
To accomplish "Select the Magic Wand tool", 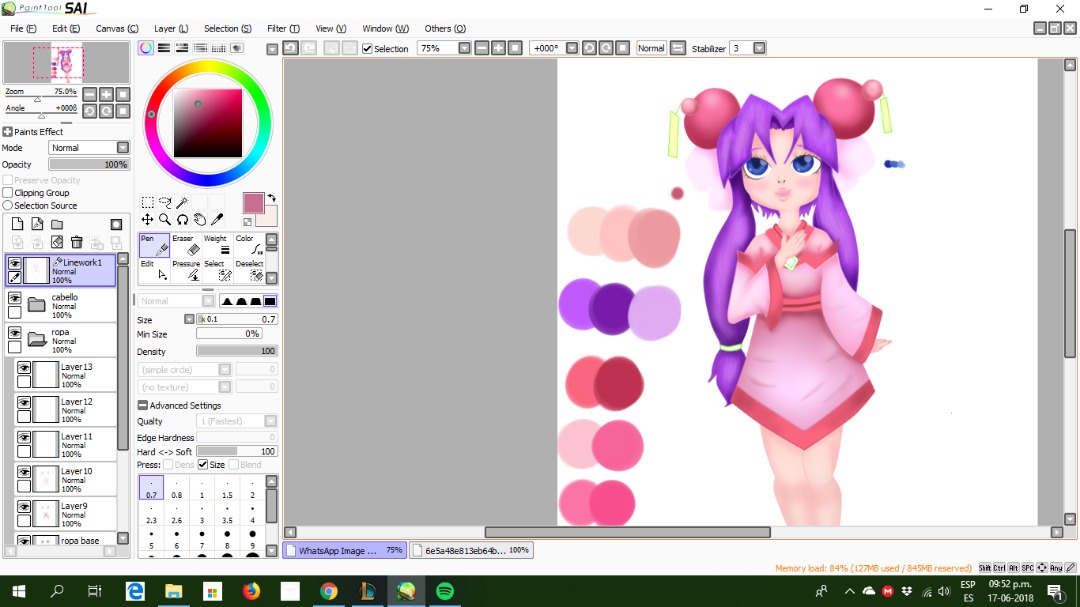I will tap(183, 202).
